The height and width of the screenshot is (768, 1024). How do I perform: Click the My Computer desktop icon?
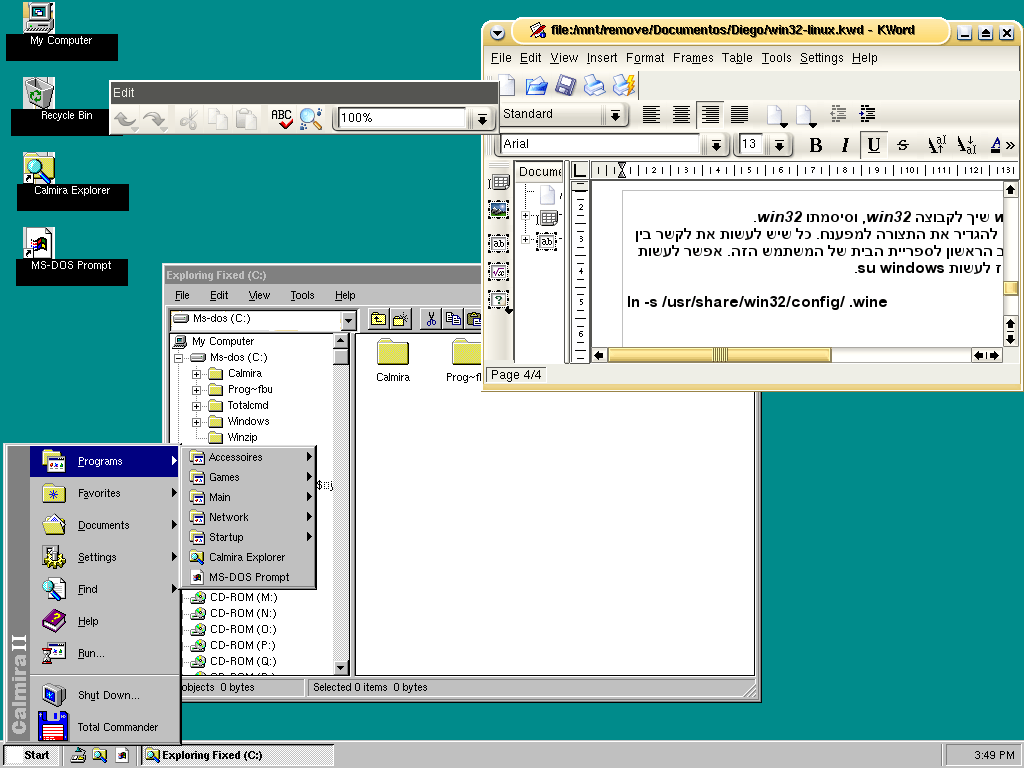coord(39,18)
